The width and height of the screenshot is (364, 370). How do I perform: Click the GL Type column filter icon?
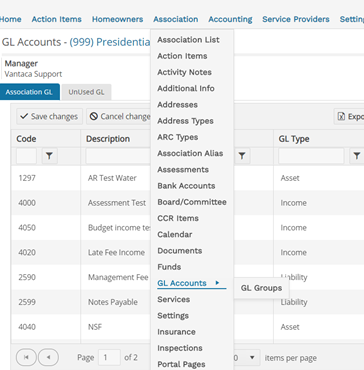click(356, 156)
